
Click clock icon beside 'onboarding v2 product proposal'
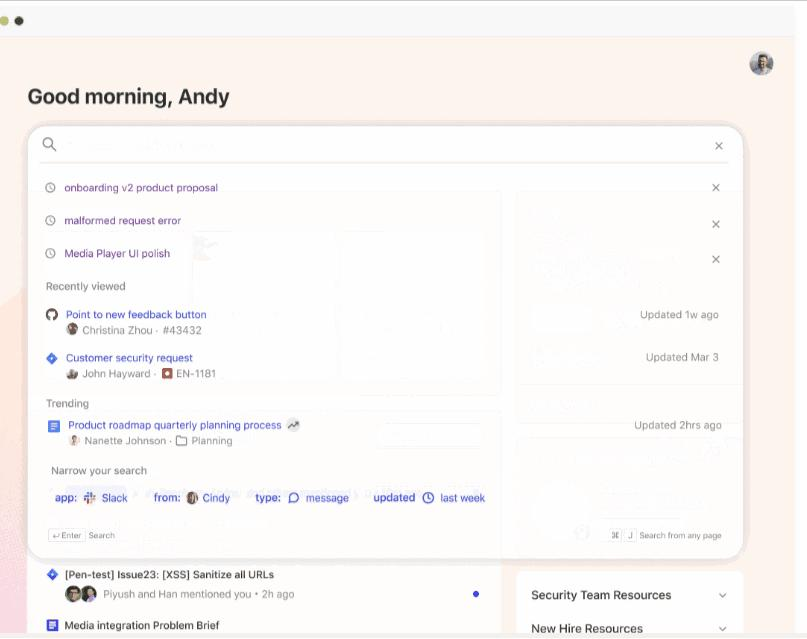(x=50, y=188)
